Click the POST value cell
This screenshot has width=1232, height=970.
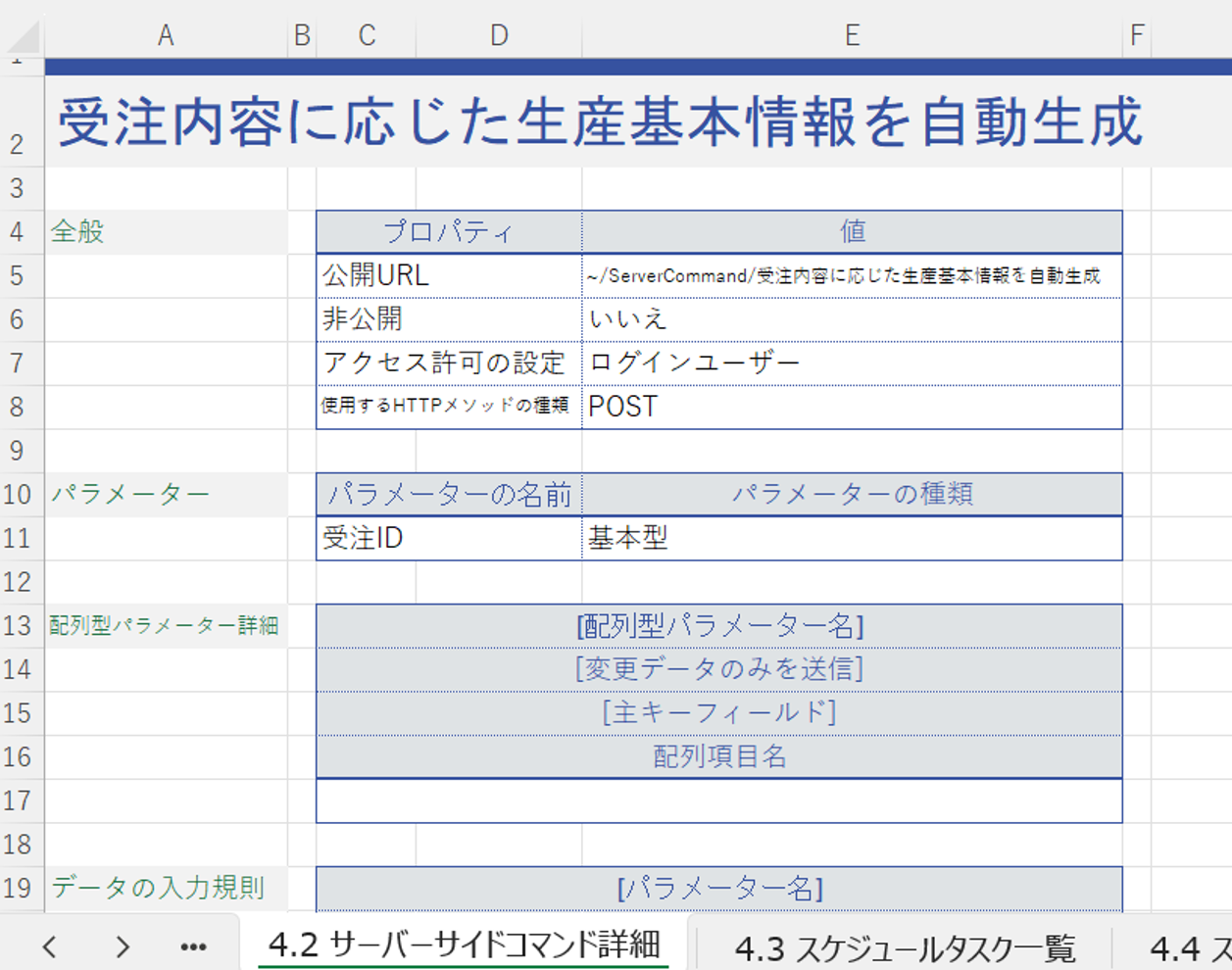click(852, 407)
